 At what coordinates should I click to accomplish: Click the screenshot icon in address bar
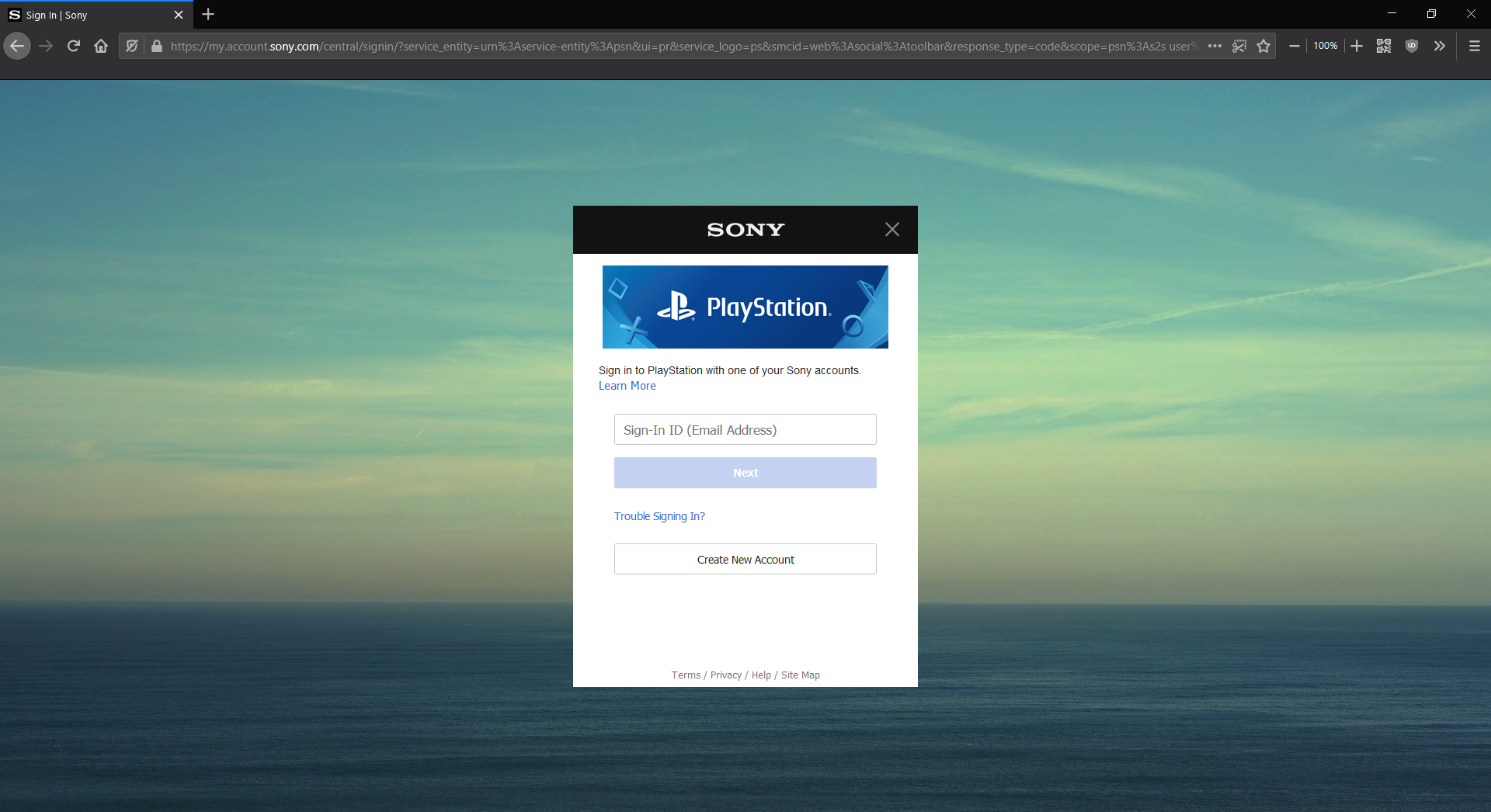[x=1239, y=46]
